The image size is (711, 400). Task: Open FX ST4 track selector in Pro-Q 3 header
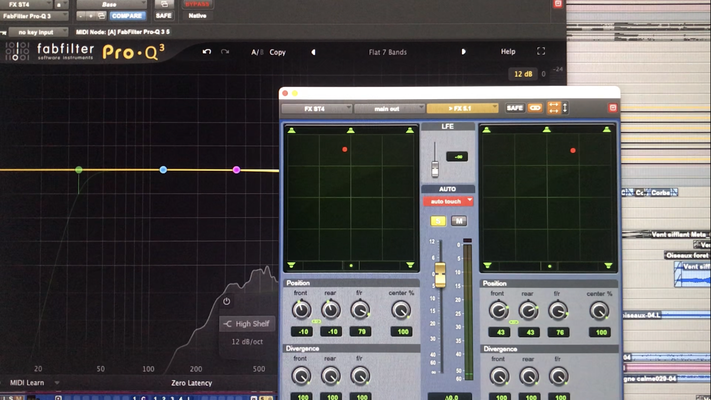click(26, 4)
